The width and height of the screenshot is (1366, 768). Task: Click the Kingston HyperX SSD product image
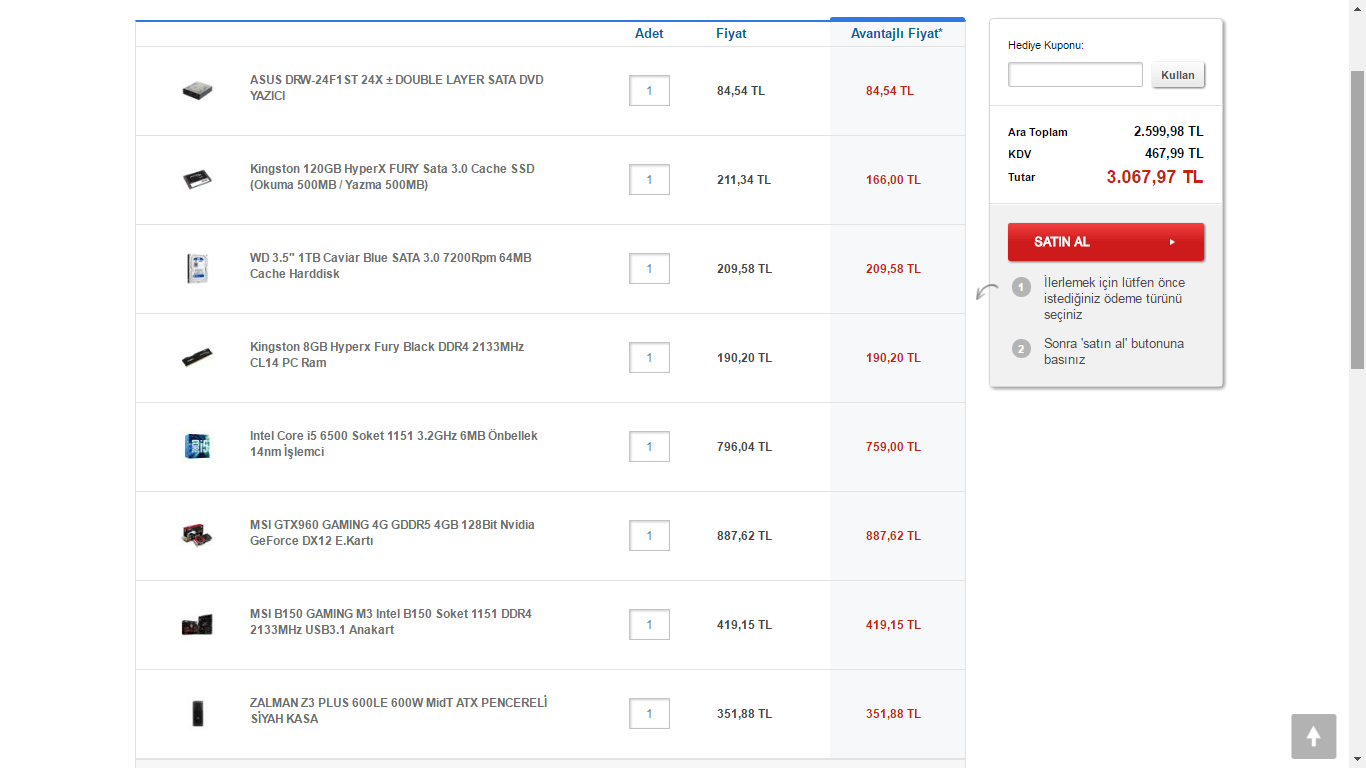(198, 180)
